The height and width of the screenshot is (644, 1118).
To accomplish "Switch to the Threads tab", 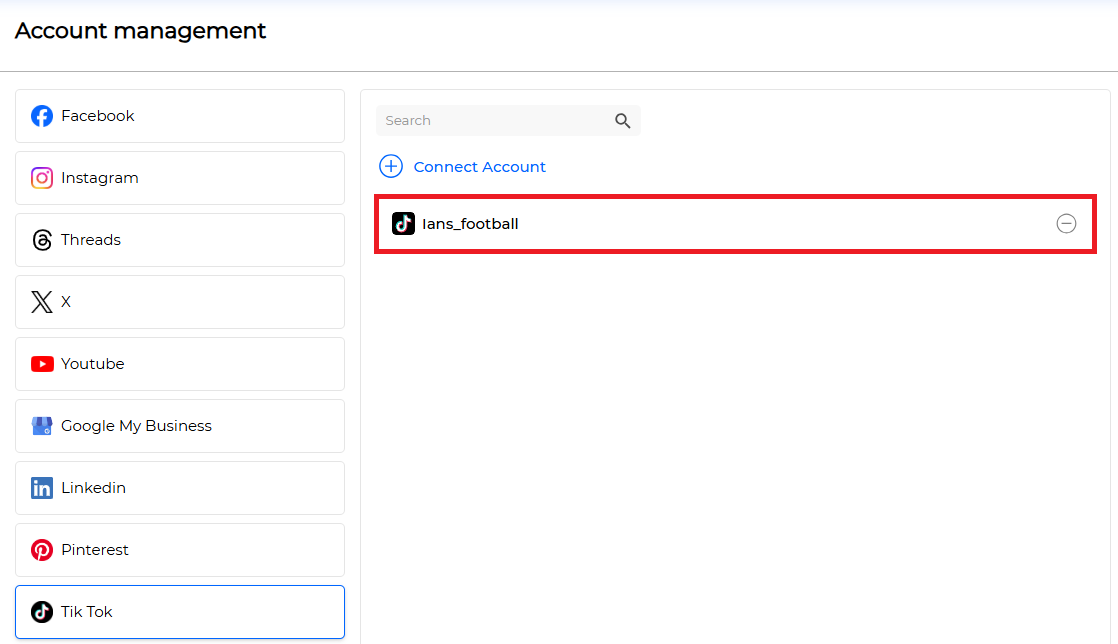I will pos(180,240).
